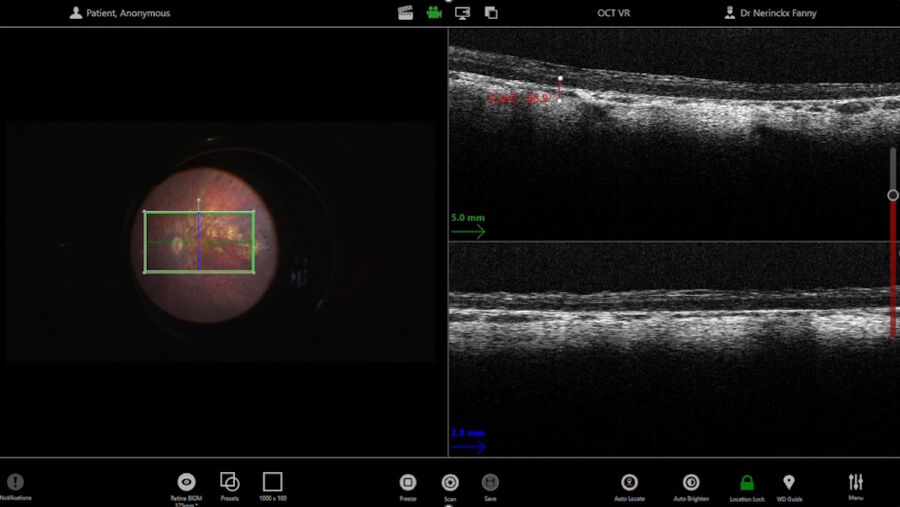Click the clapperboard recording icon in header
This screenshot has height=507, width=900.
pos(405,13)
